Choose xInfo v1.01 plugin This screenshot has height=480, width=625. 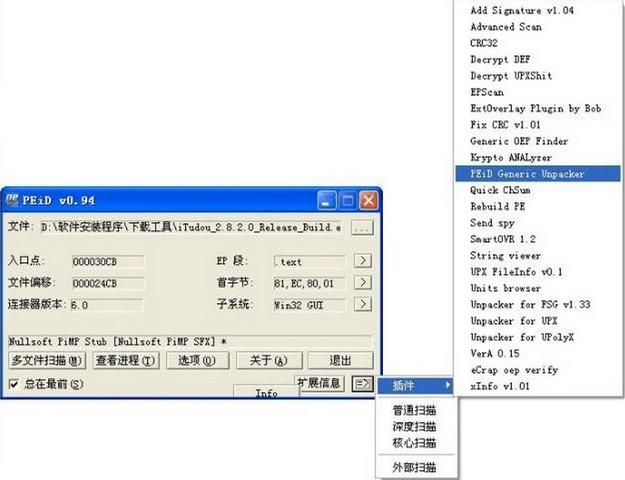point(538,386)
